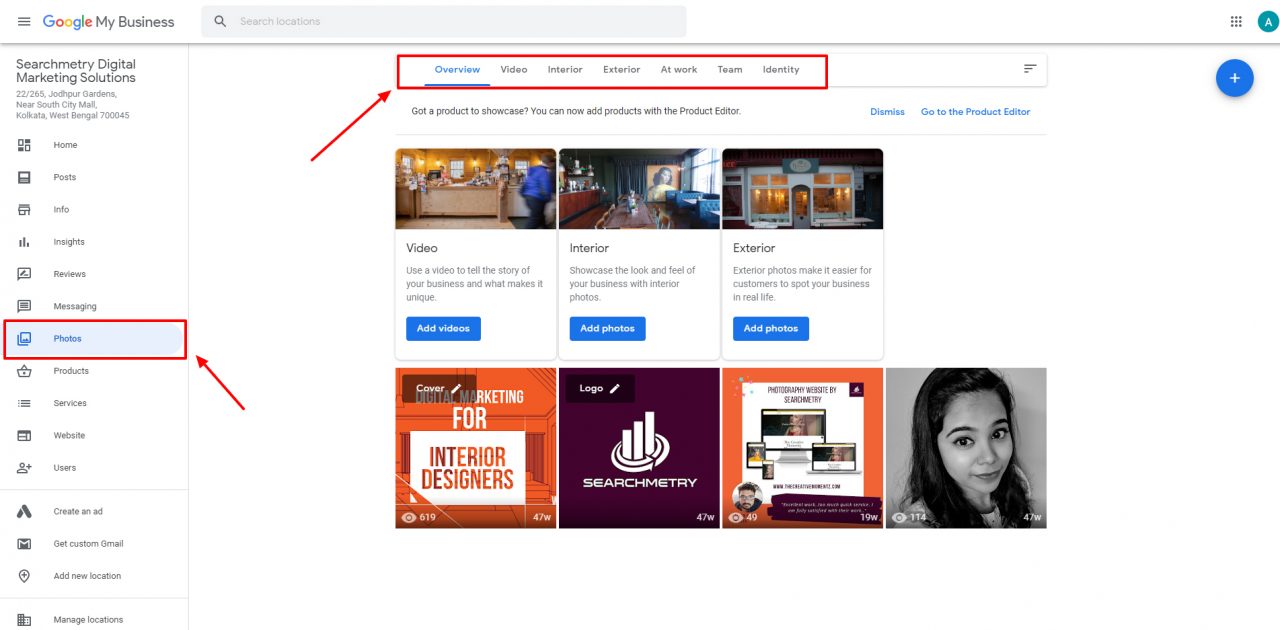Image resolution: width=1280 pixels, height=630 pixels.
Task: Open the photography website photo
Action: click(802, 448)
